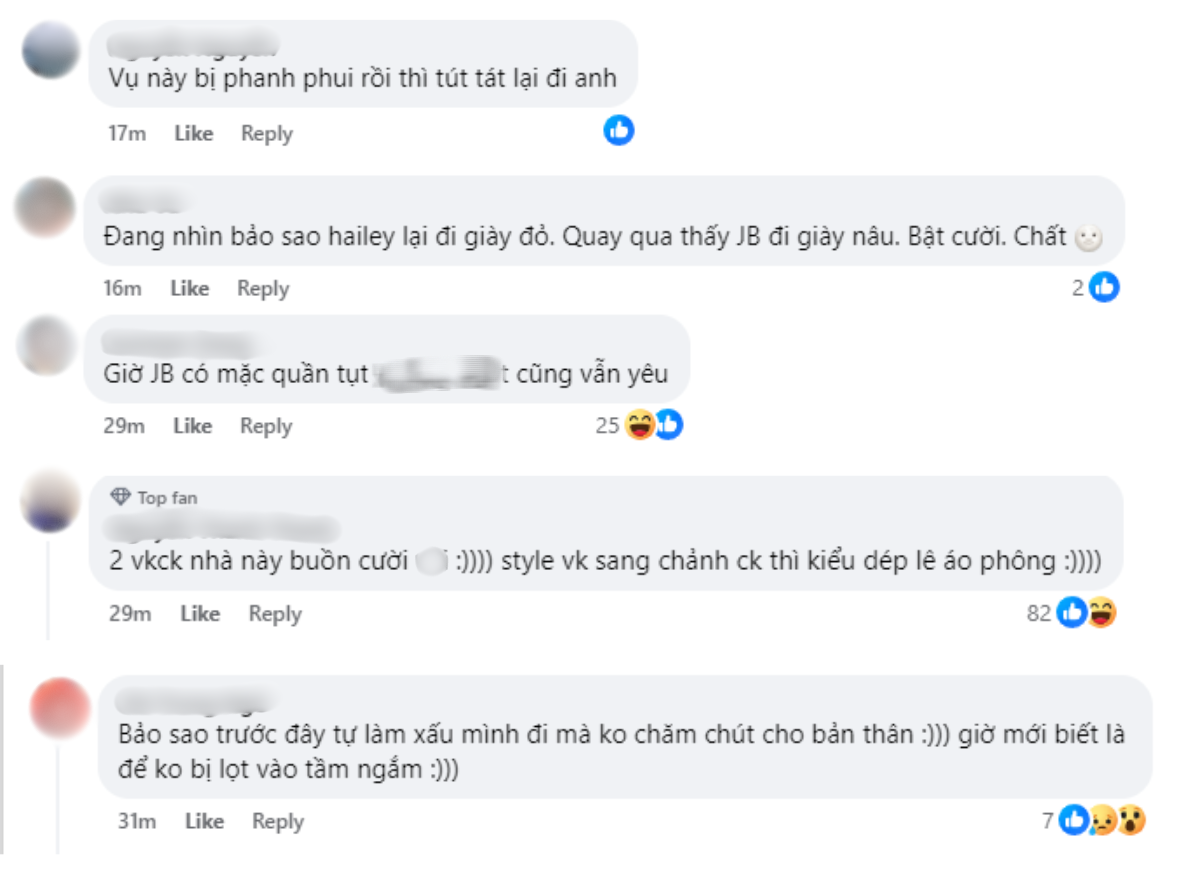
Task: Open the profile avatar of the first commenter
Action: [x=51, y=50]
